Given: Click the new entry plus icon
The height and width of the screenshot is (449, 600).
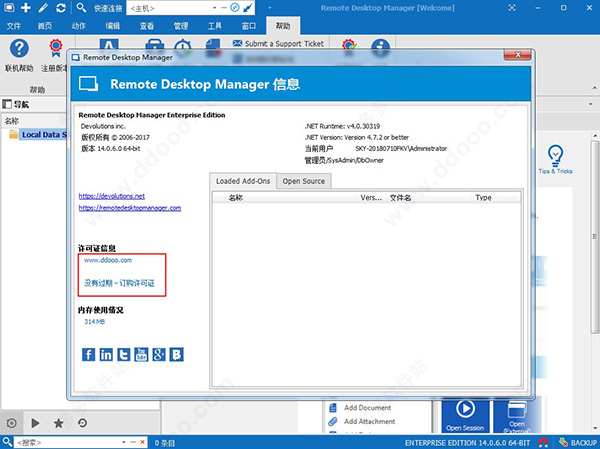Looking at the screenshot, I should pyautogui.click(x=26, y=8).
